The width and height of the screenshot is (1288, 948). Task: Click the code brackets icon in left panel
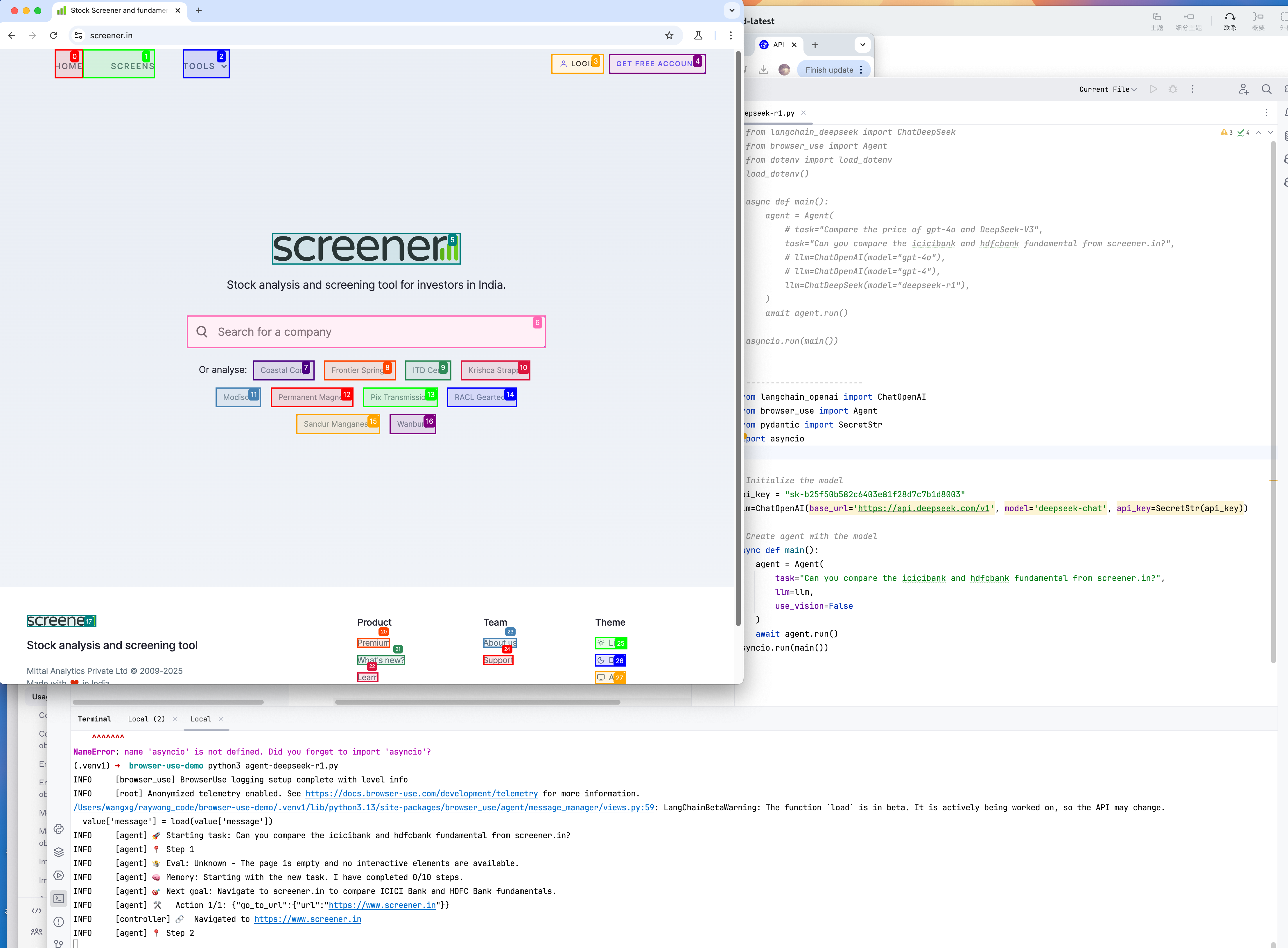coord(37,911)
